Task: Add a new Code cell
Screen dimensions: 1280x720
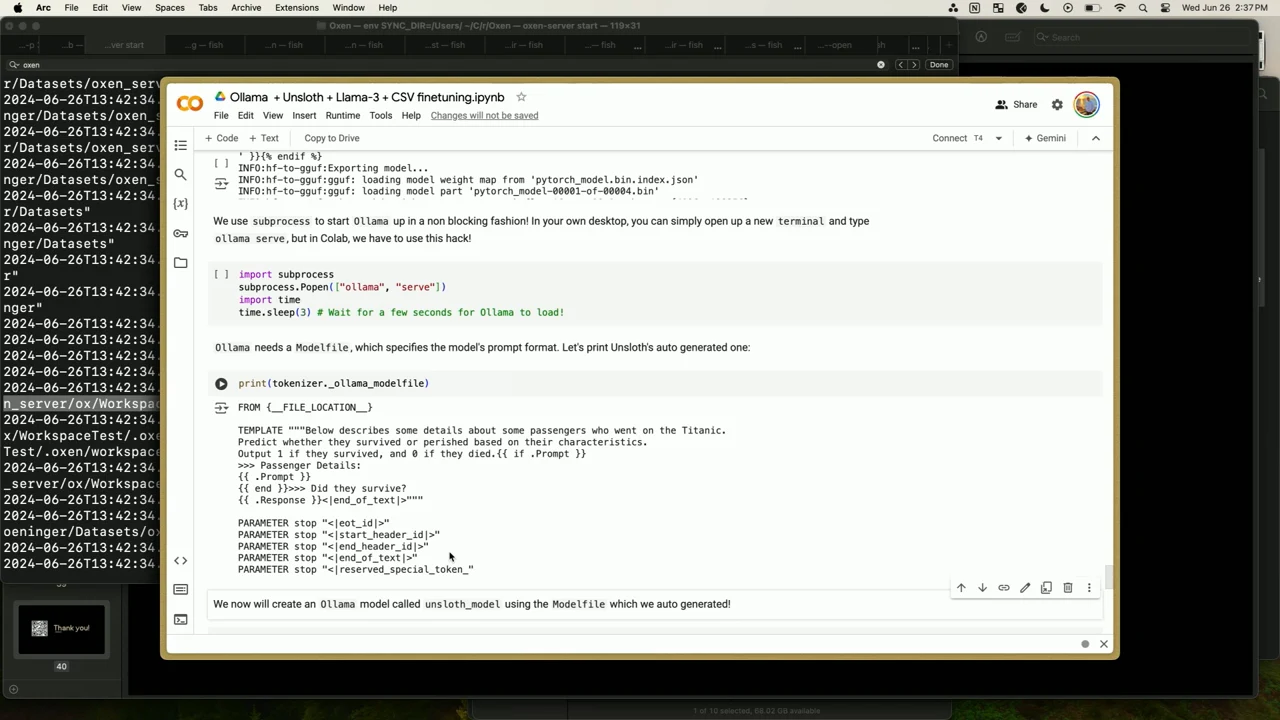Action: [221, 138]
